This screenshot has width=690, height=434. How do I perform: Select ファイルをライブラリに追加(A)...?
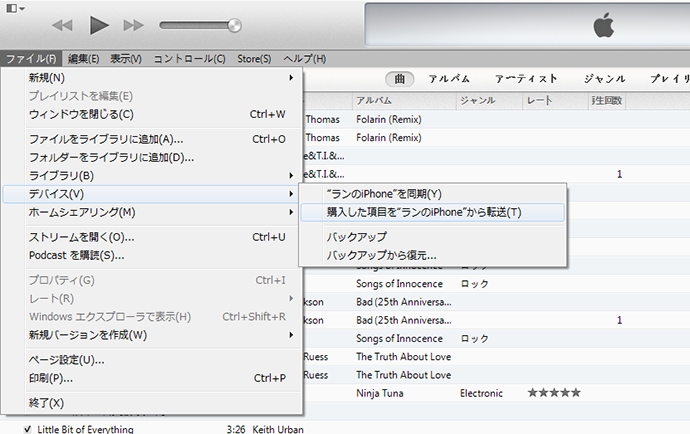tap(152, 140)
